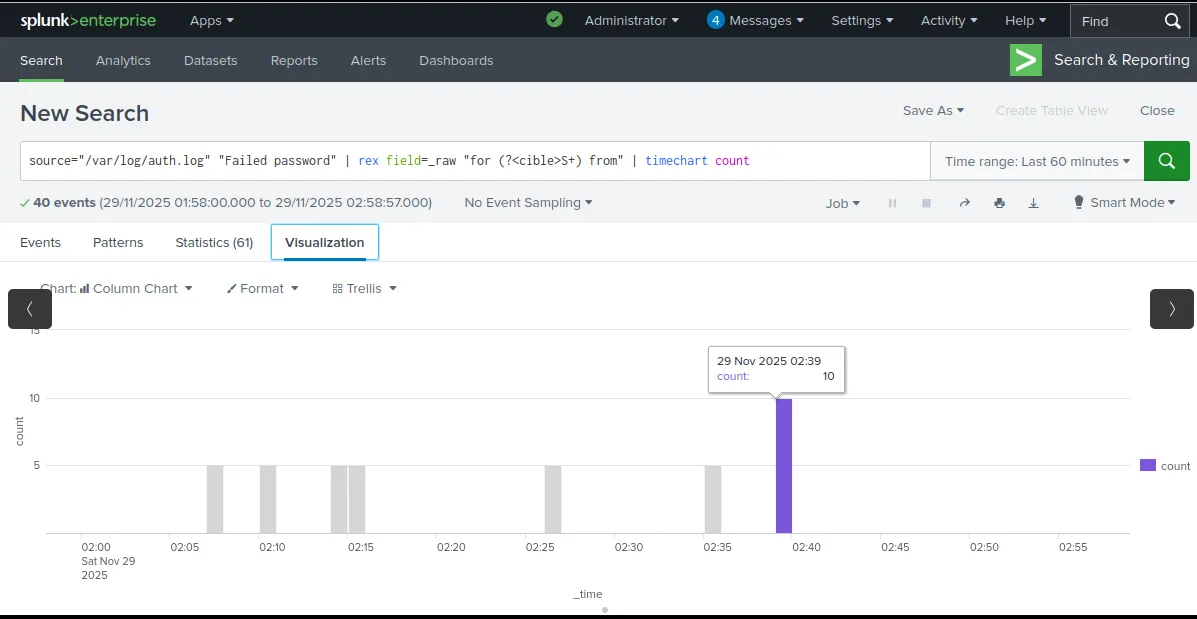Click the Smart Mode lightbulb icon
This screenshot has width=1197, height=619.
[1079, 202]
